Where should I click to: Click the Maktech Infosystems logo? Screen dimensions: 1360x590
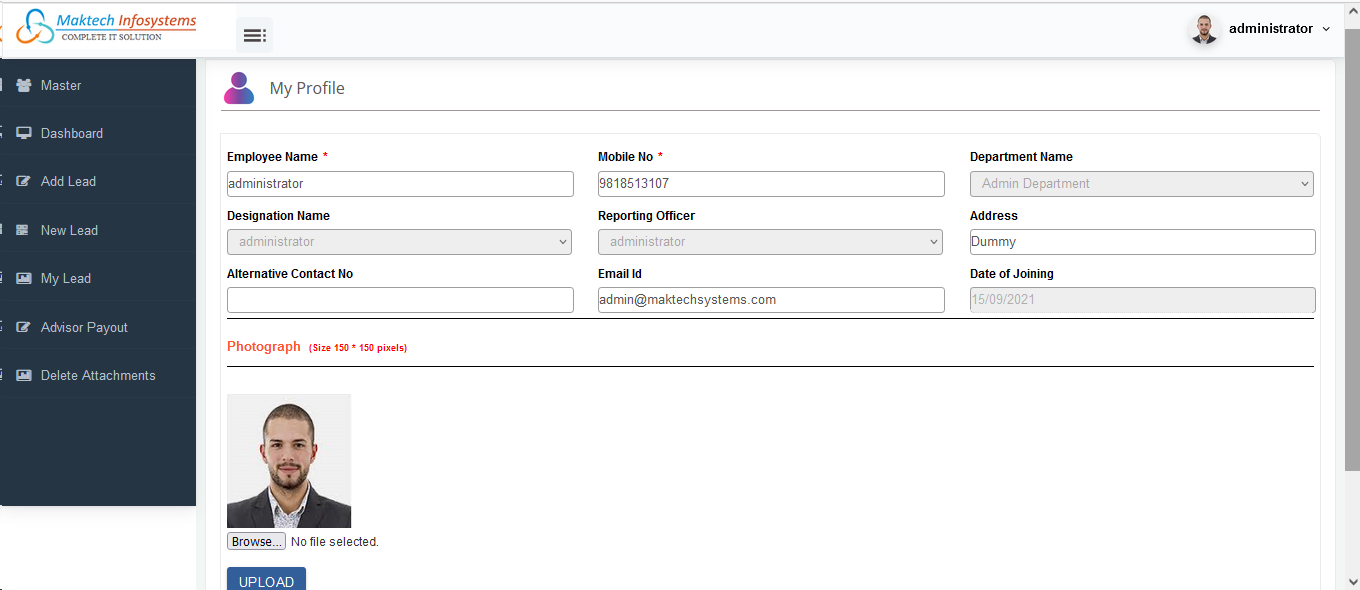(108, 27)
